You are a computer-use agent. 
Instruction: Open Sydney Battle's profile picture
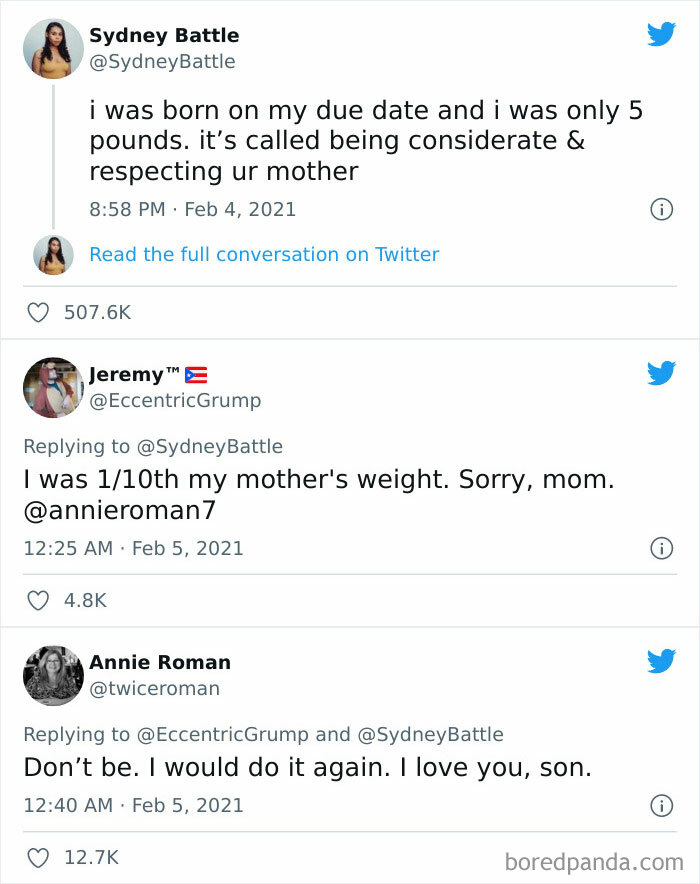click(52, 48)
